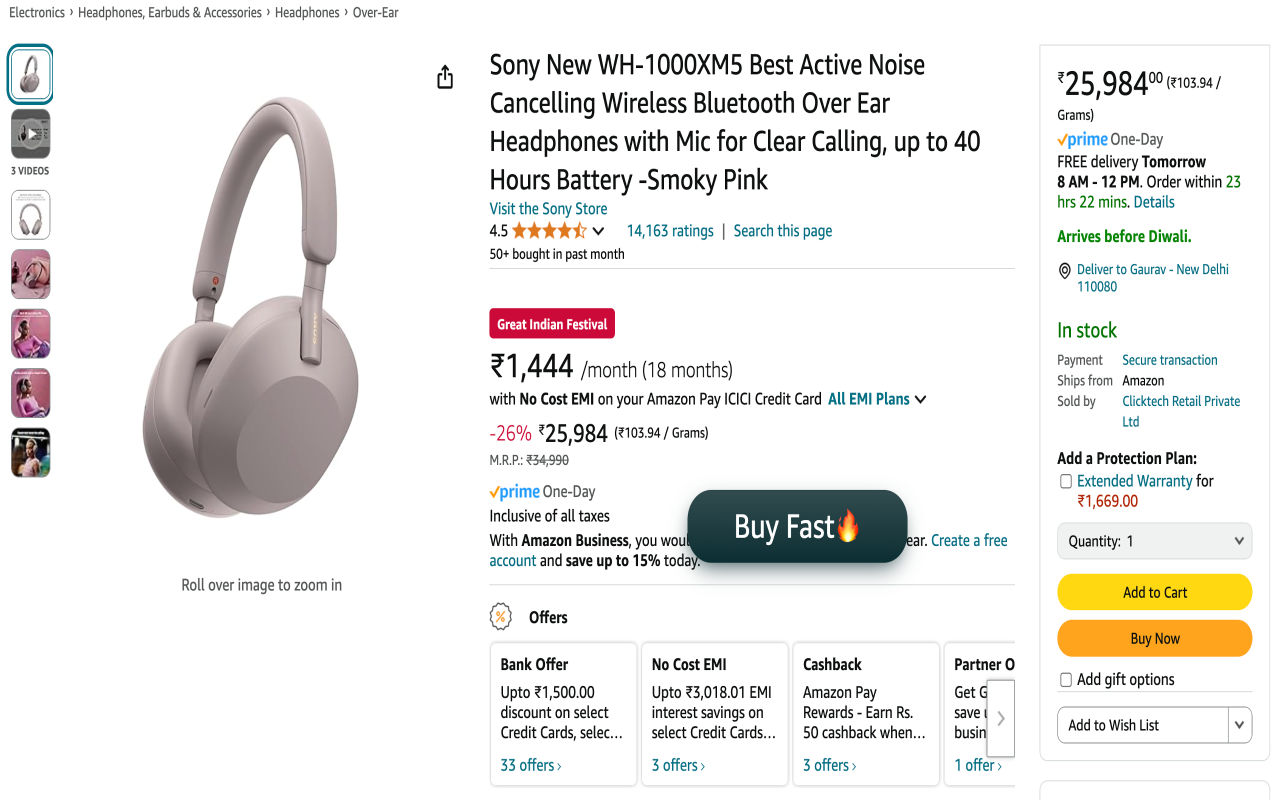The width and height of the screenshot is (1280, 800).
Task: Select the pink headphones thumbnail in the sidebar
Action: 30,273
